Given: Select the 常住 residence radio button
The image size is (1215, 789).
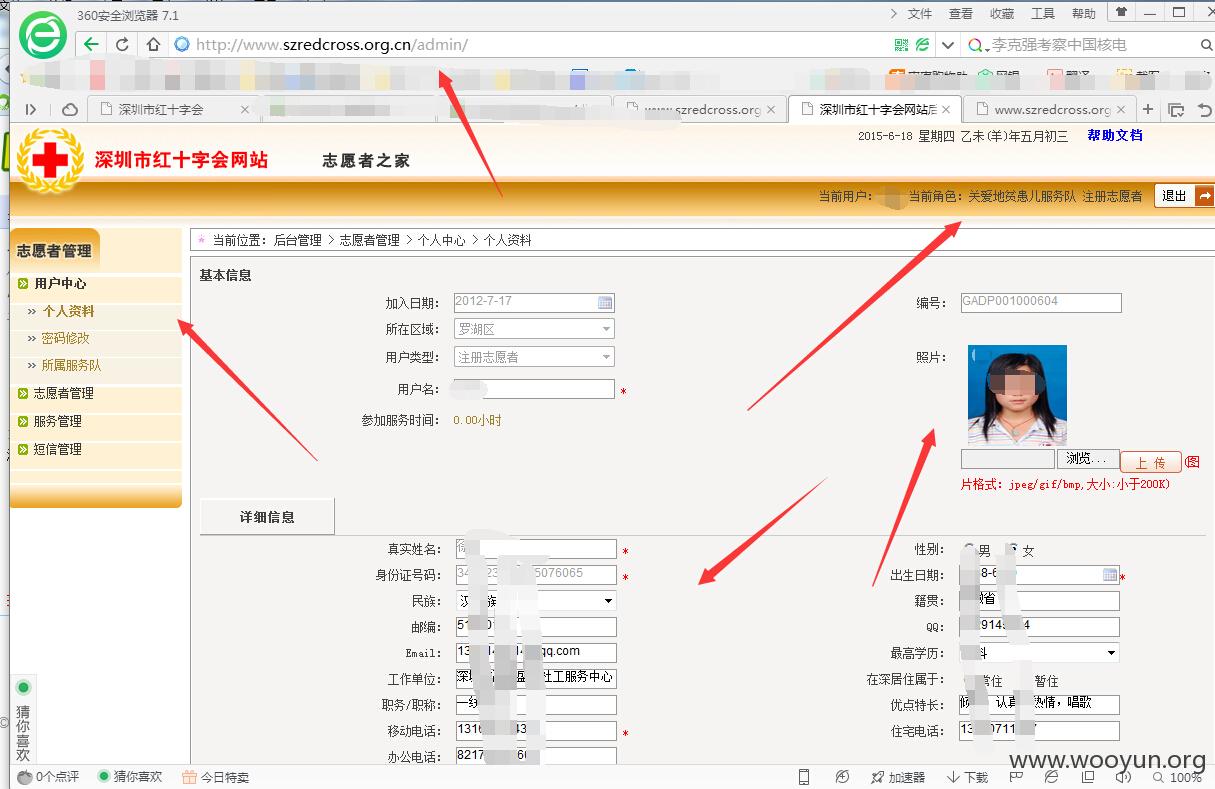Looking at the screenshot, I should pyautogui.click(x=969, y=680).
